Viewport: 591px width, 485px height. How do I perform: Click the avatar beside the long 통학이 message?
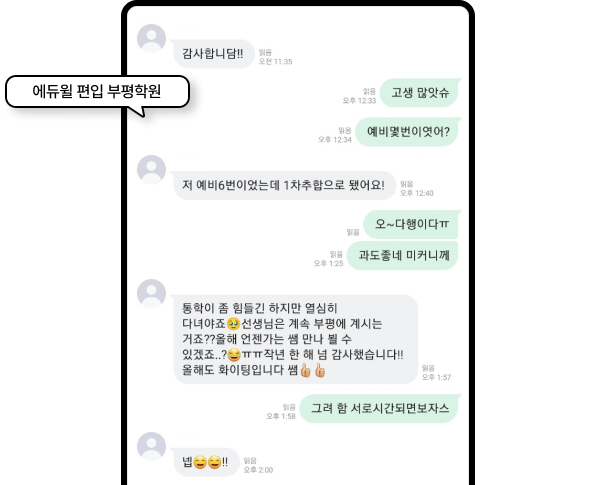click(x=151, y=293)
